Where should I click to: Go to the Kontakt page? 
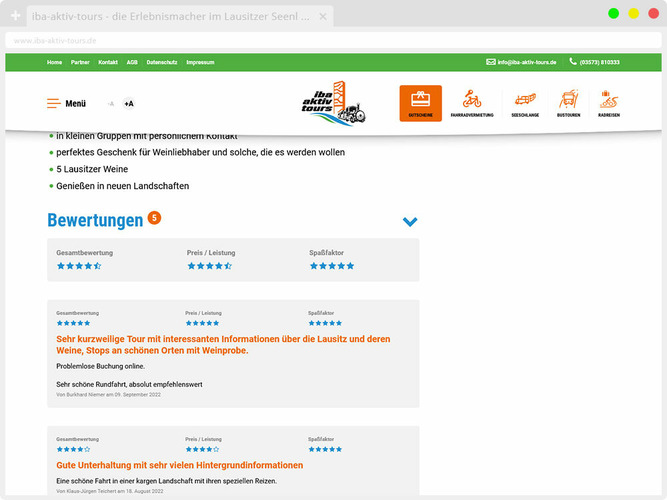point(108,62)
